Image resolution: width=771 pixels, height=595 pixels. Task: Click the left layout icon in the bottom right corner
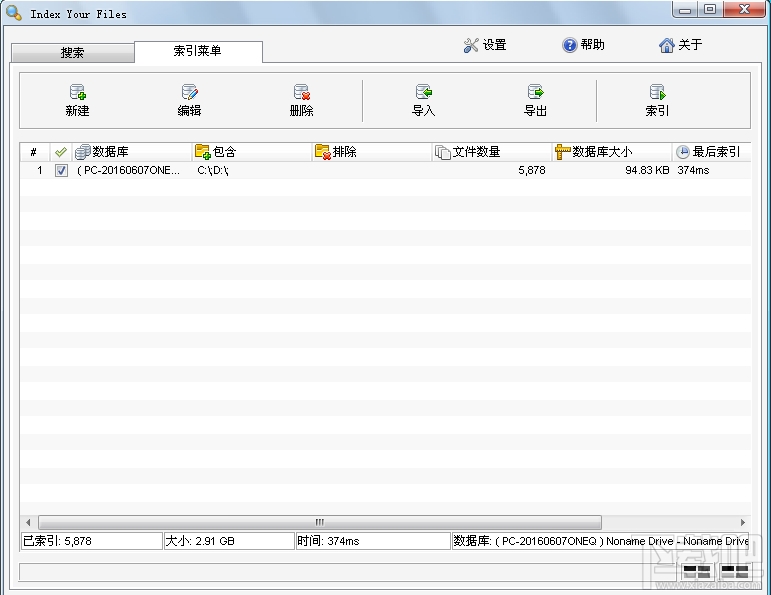[x=697, y=572]
